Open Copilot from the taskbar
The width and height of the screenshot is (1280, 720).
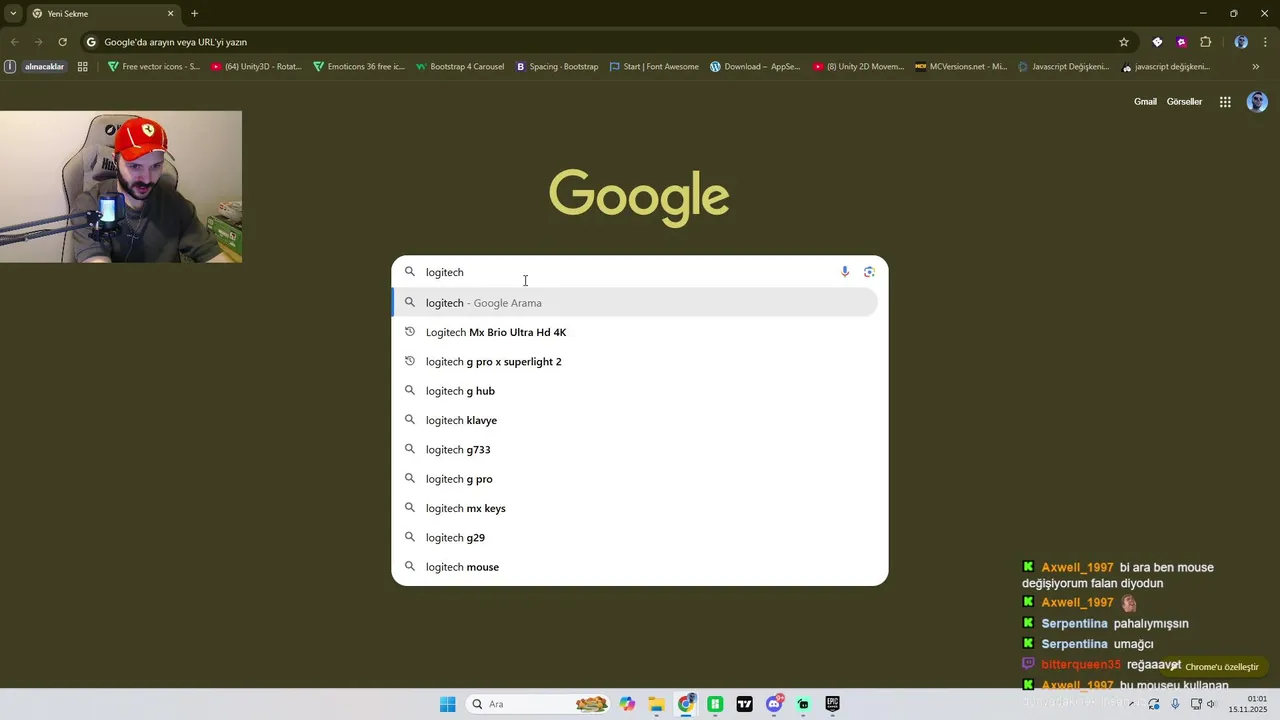[x=627, y=704]
